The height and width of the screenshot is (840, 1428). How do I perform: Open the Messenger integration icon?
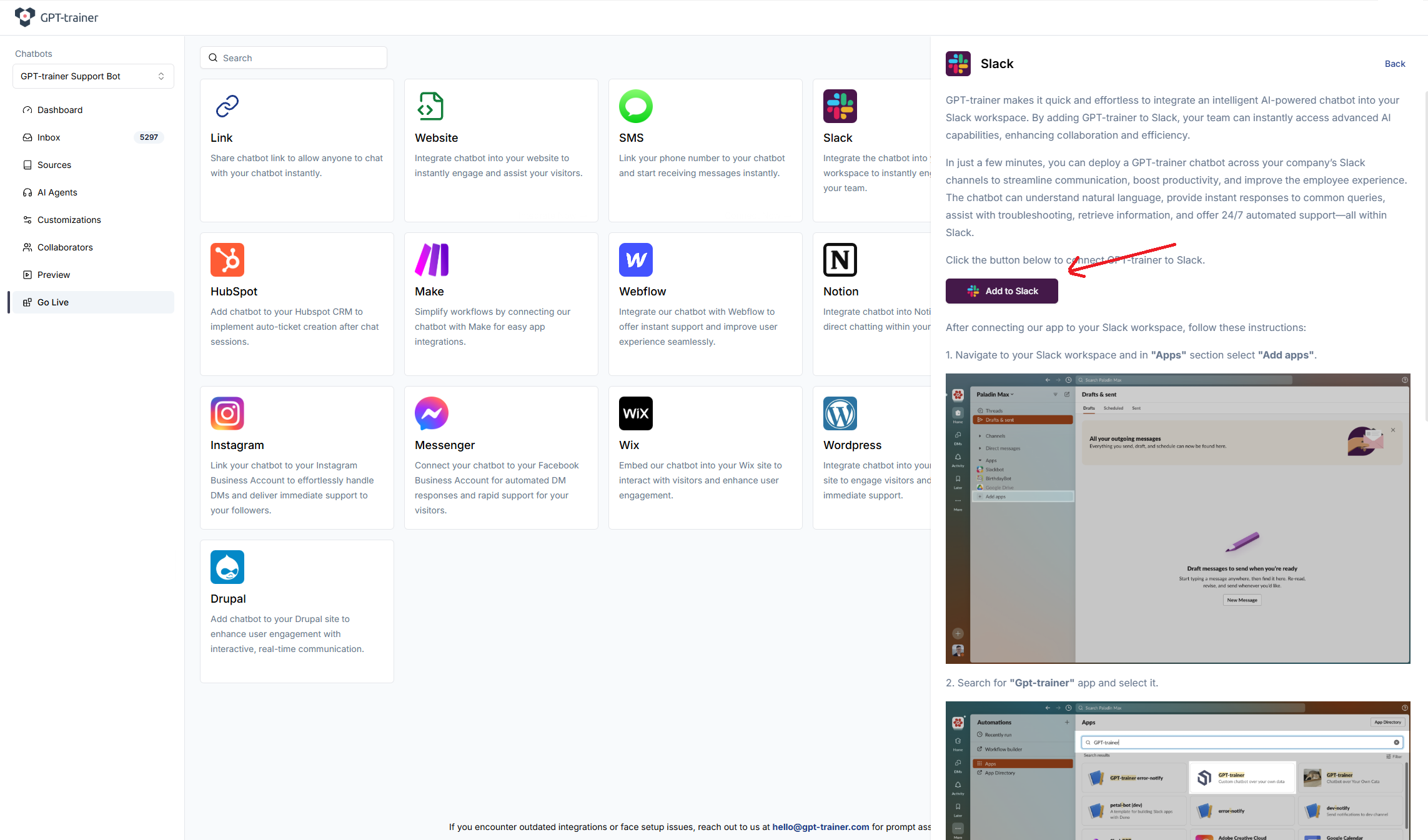click(x=432, y=413)
